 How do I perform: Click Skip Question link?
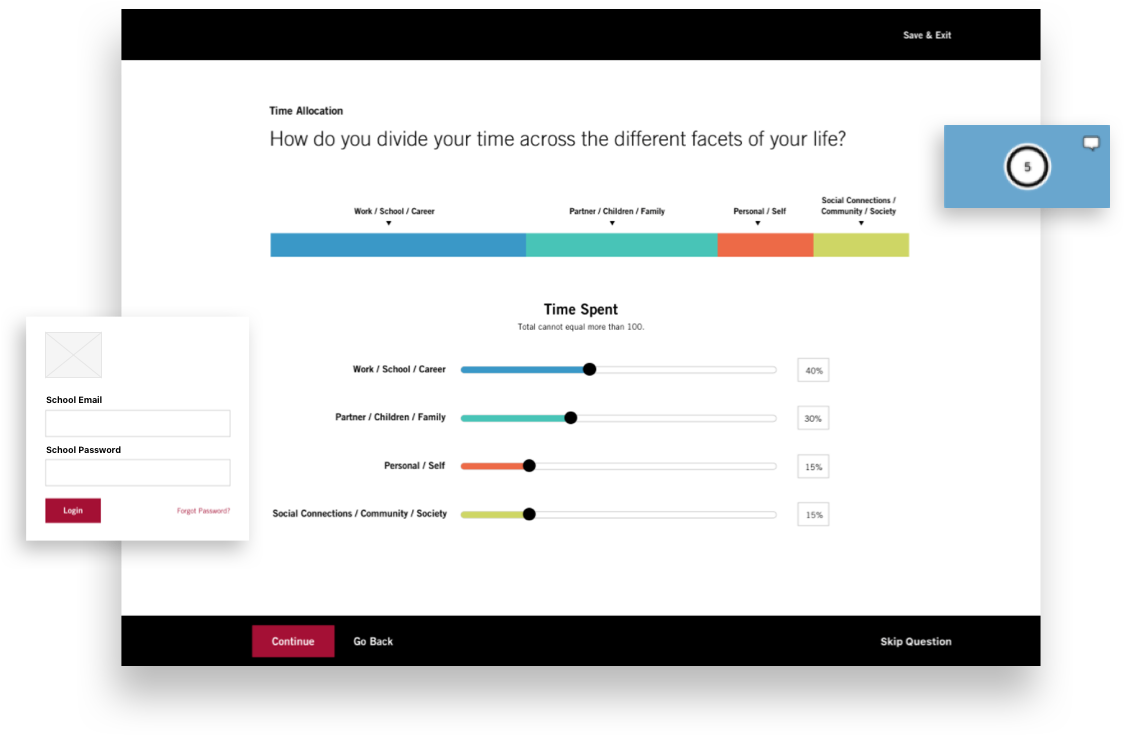(915, 641)
